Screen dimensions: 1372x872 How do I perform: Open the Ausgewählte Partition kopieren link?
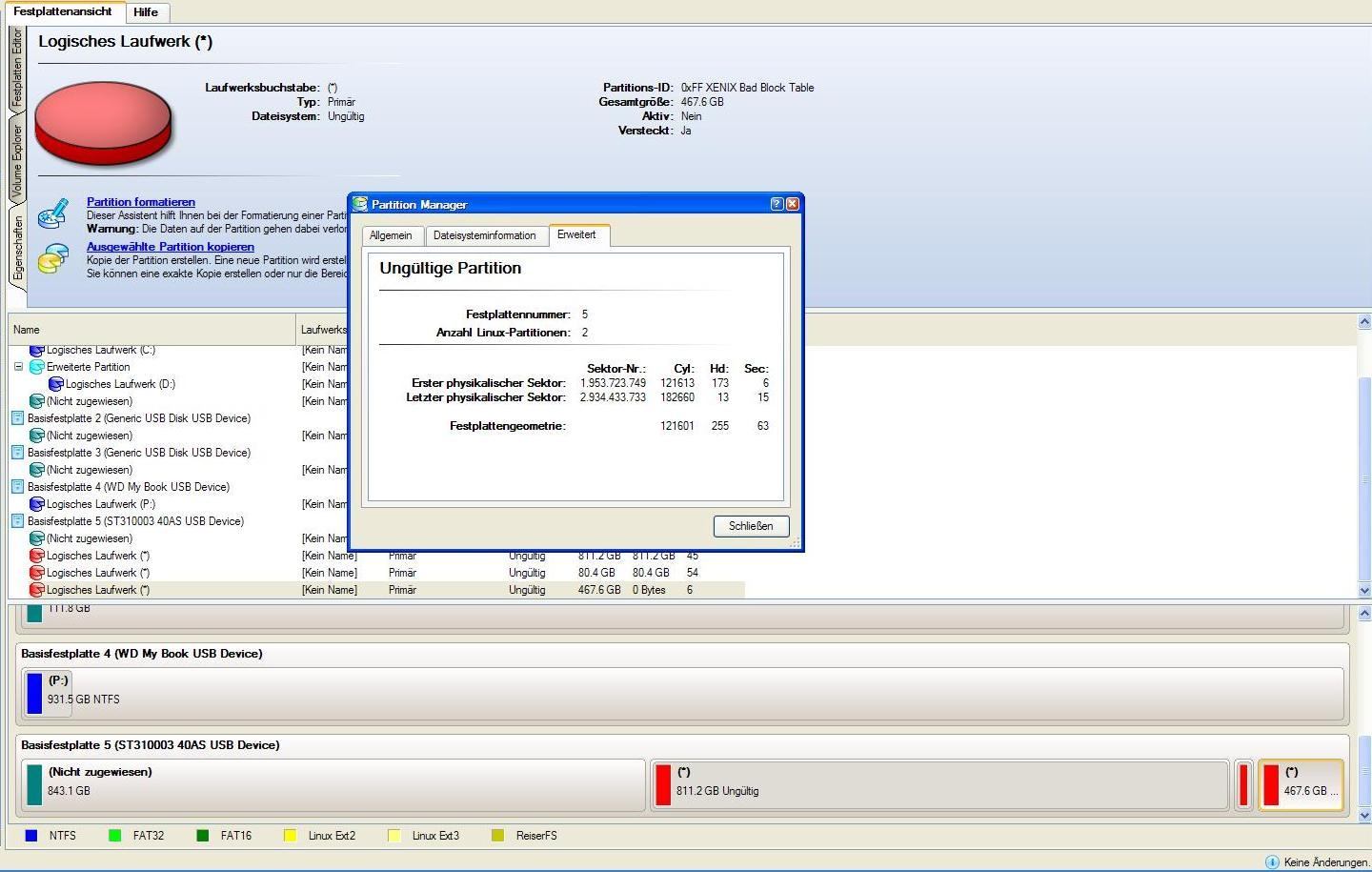tap(171, 247)
